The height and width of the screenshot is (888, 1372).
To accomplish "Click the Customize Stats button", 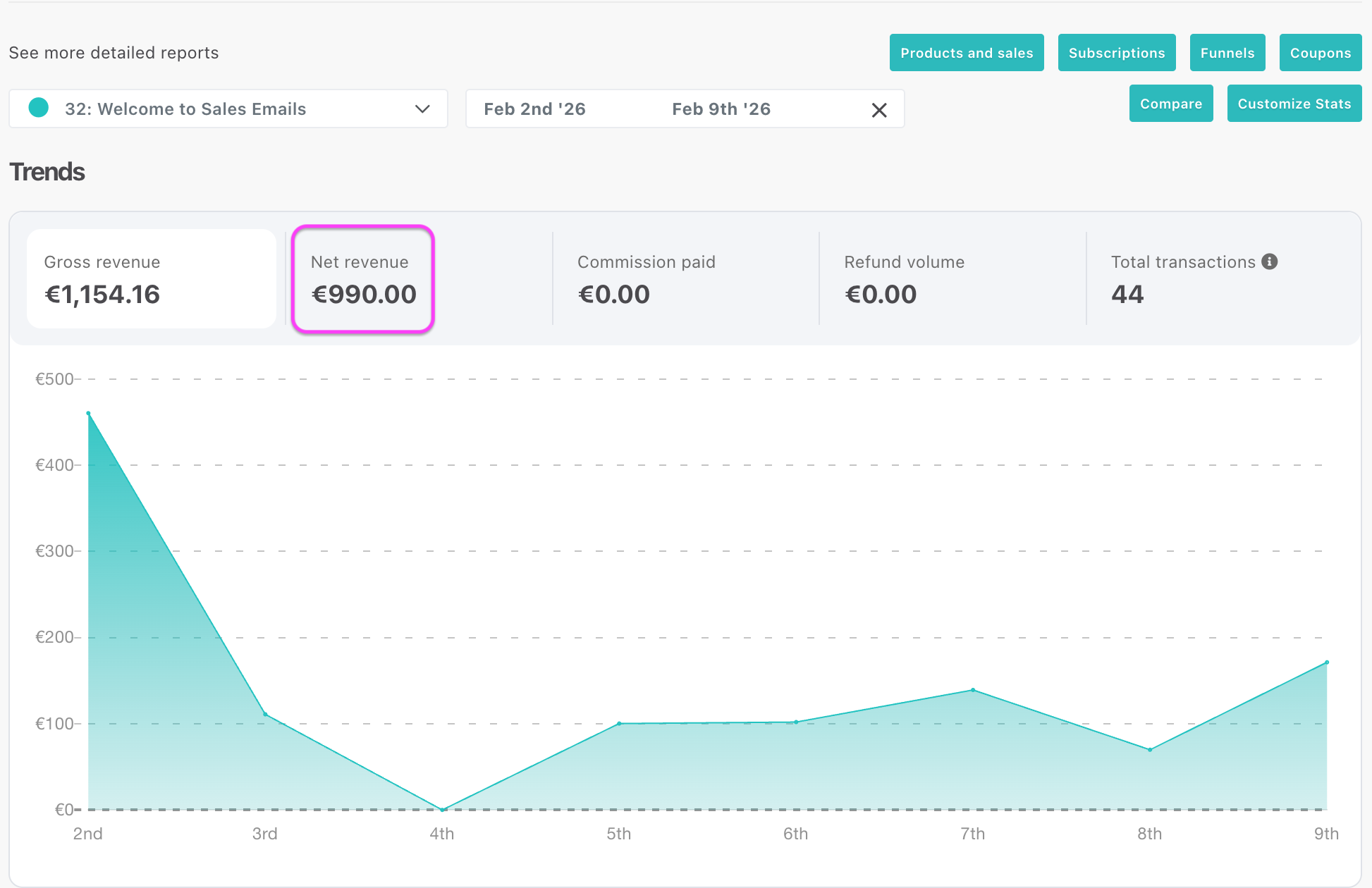I will (x=1294, y=104).
